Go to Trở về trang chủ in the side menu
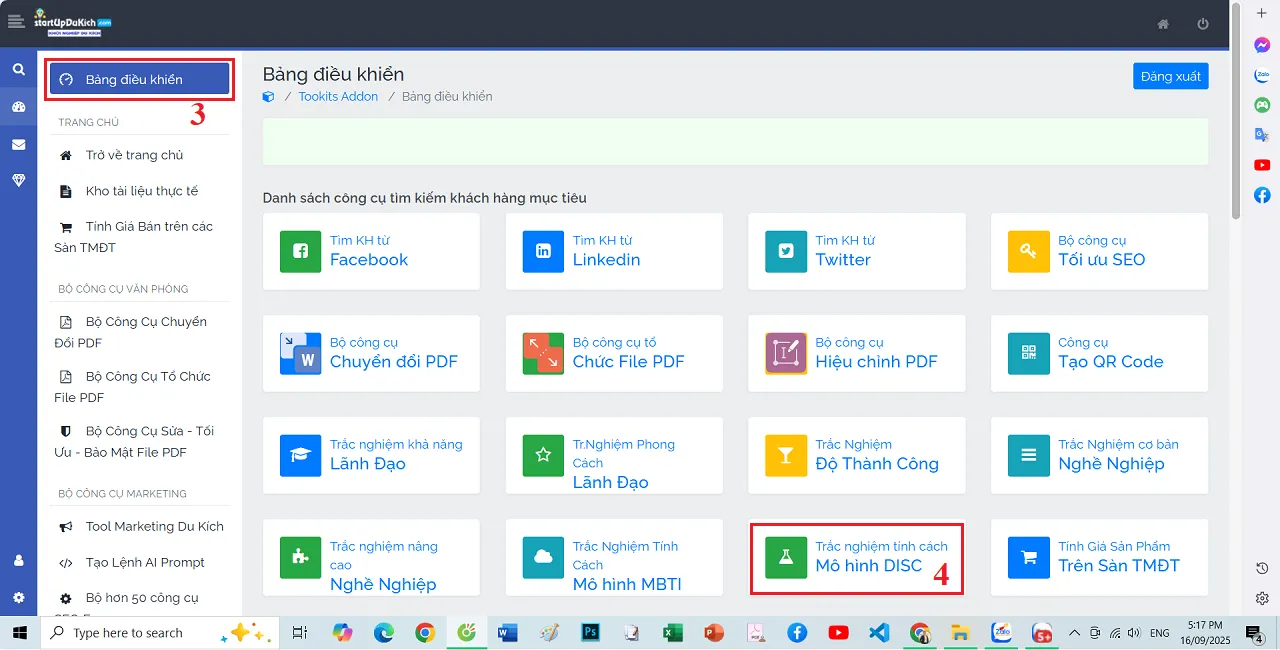This screenshot has height=650, width=1280. pyautogui.click(x=134, y=155)
